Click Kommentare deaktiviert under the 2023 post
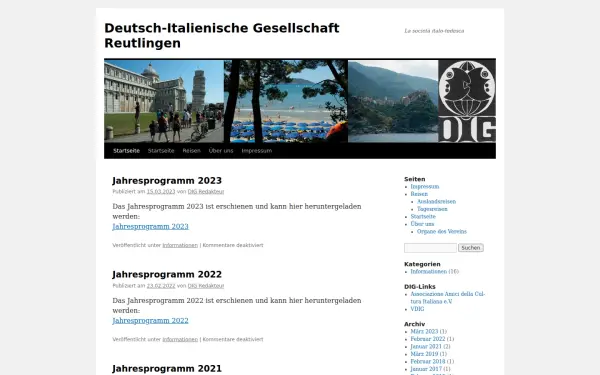The width and height of the screenshot is (600, 375). tap(233, 245)
